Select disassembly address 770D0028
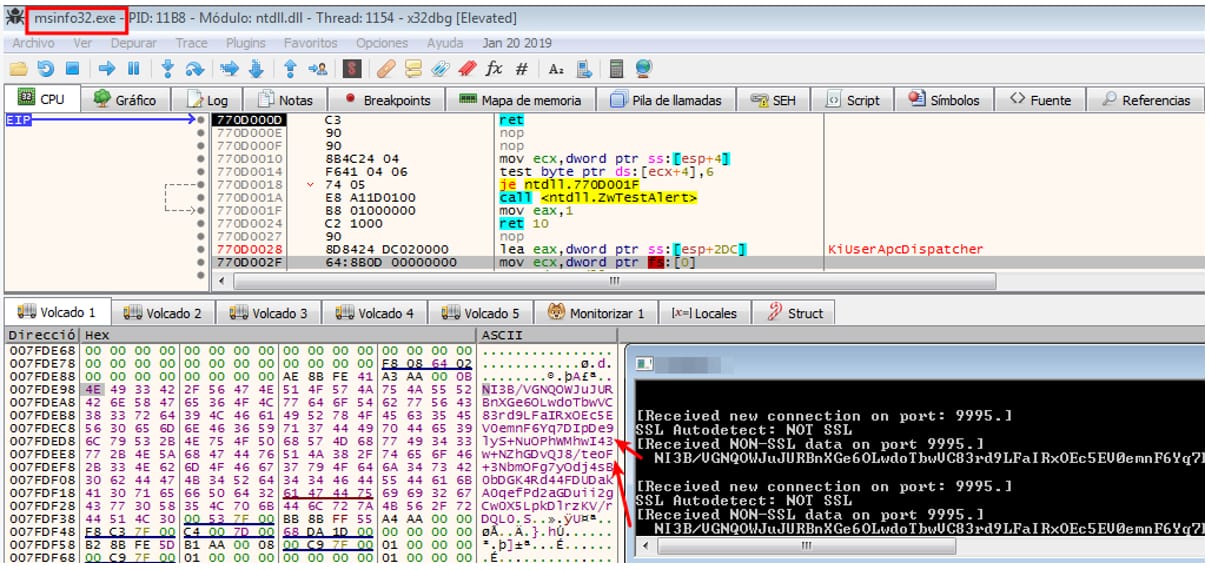Viewport: 1209px width, 570px height. coord(251,249)
